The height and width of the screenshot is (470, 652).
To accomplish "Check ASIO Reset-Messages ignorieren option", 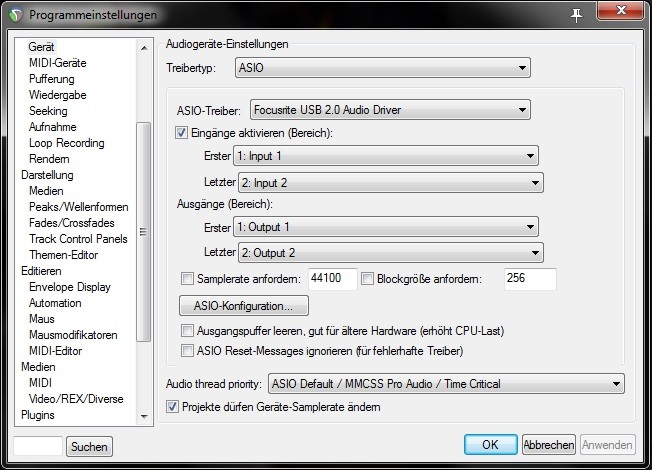I will (188, 351).
